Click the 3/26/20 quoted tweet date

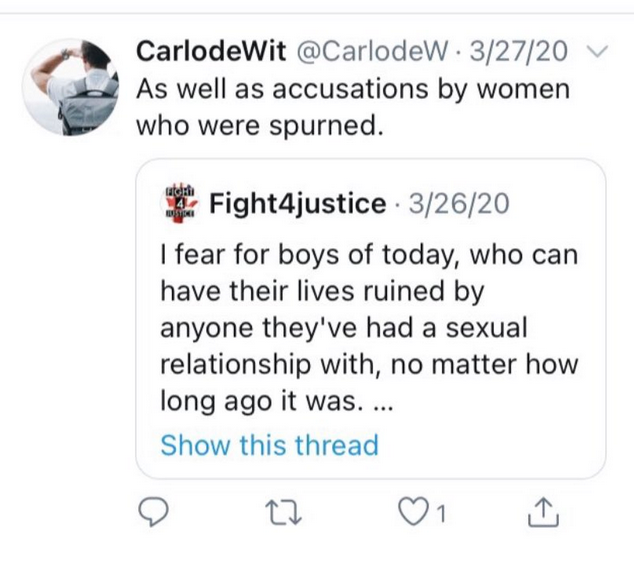coord(459,204)
